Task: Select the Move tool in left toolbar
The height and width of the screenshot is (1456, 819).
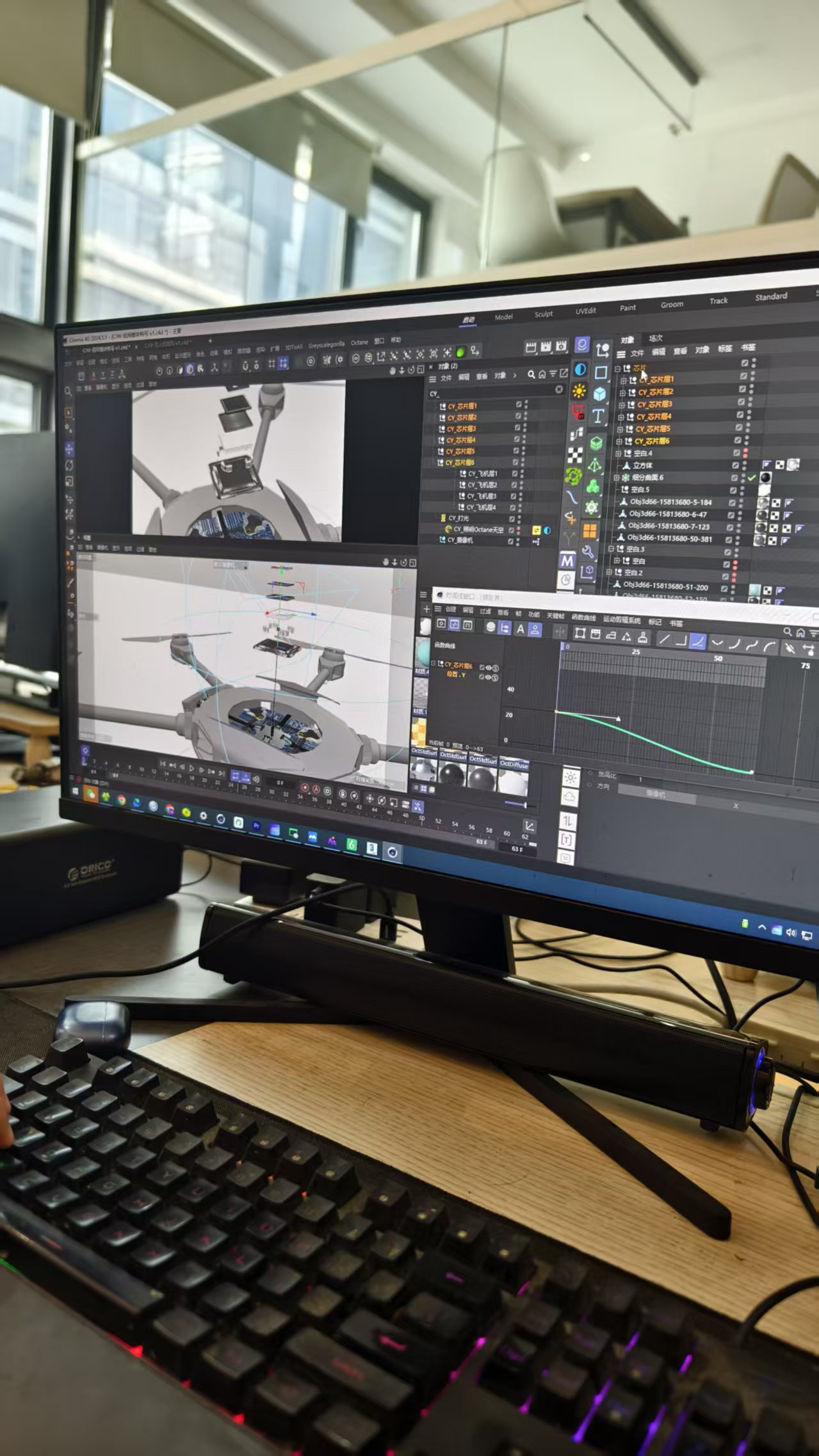Action: pos(69,449)
